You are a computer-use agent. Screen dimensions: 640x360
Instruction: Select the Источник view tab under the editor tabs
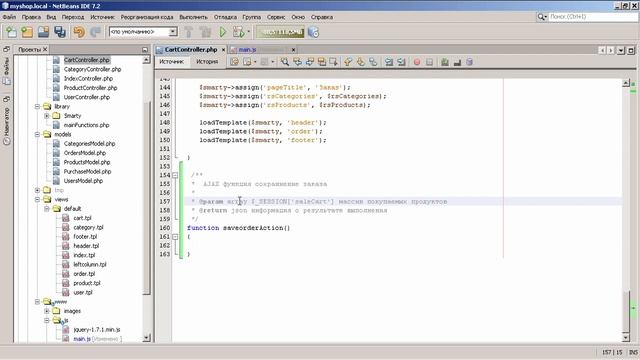tap(171, 62)
